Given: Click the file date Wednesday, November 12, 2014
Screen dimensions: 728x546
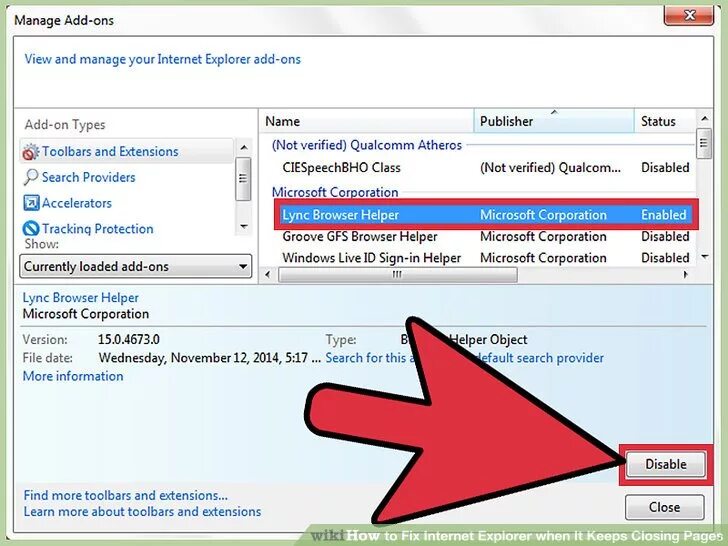Looking at the screenshot, I should 209,358.
